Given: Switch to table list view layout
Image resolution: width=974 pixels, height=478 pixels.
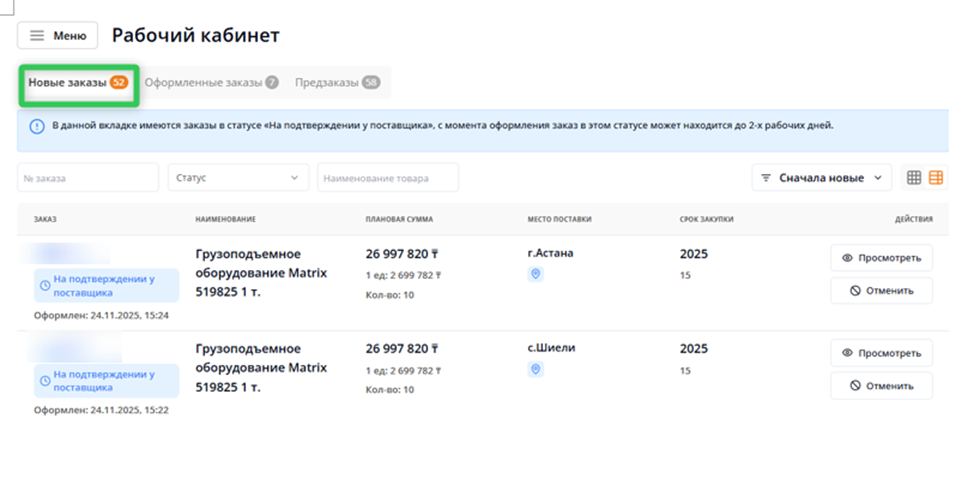Looking at the screenshot, I should [x=936, y=178].
